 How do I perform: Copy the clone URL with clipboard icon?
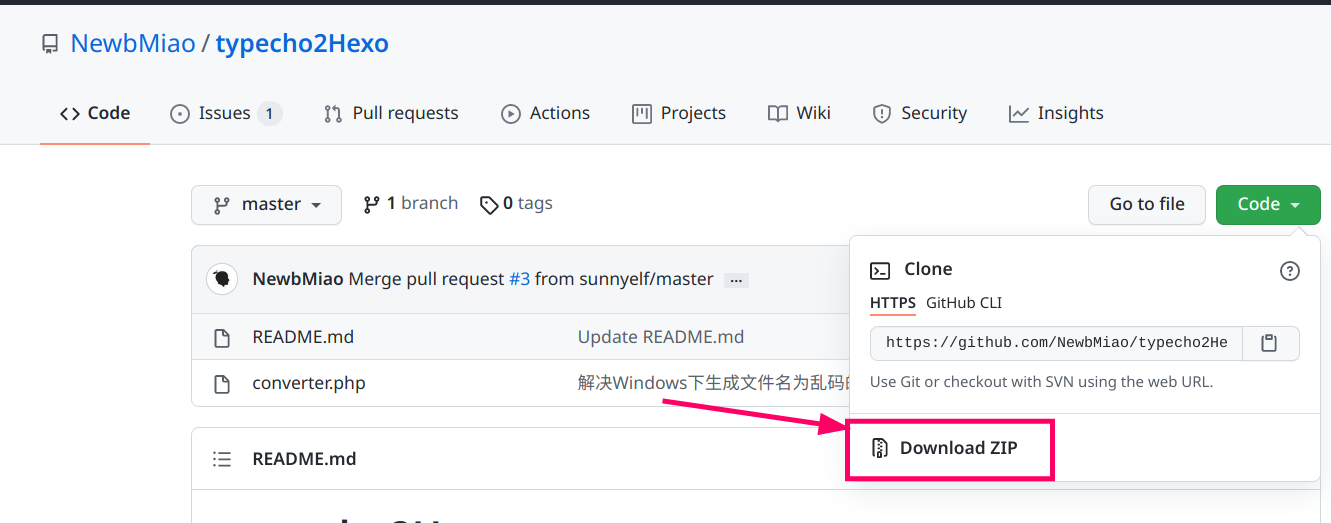pos(1270,343)
